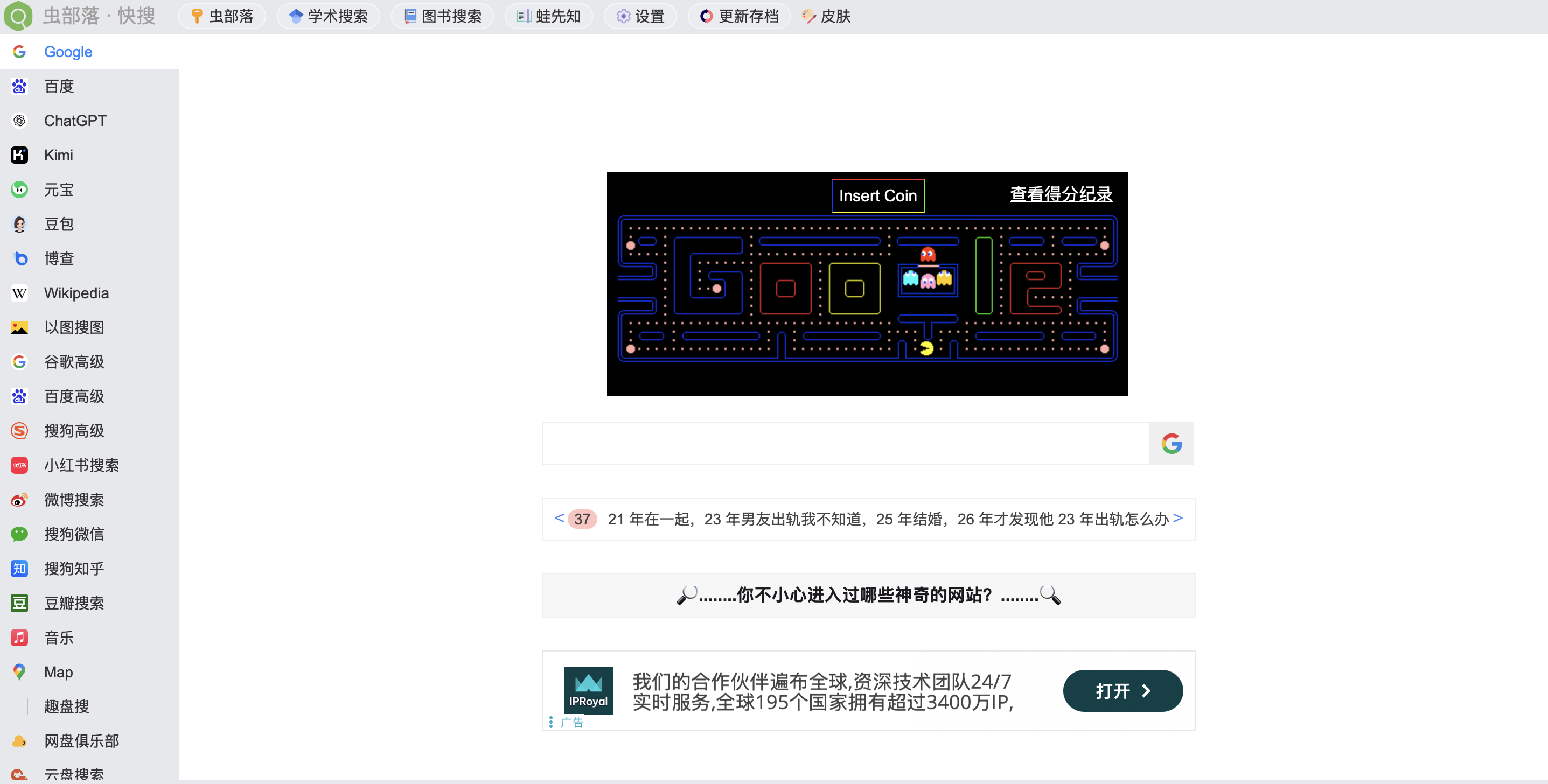Select the 搜狗知乎 icon
This screenshot has width=1548, height=784.
pyautogui.click(x=19, y=569)
